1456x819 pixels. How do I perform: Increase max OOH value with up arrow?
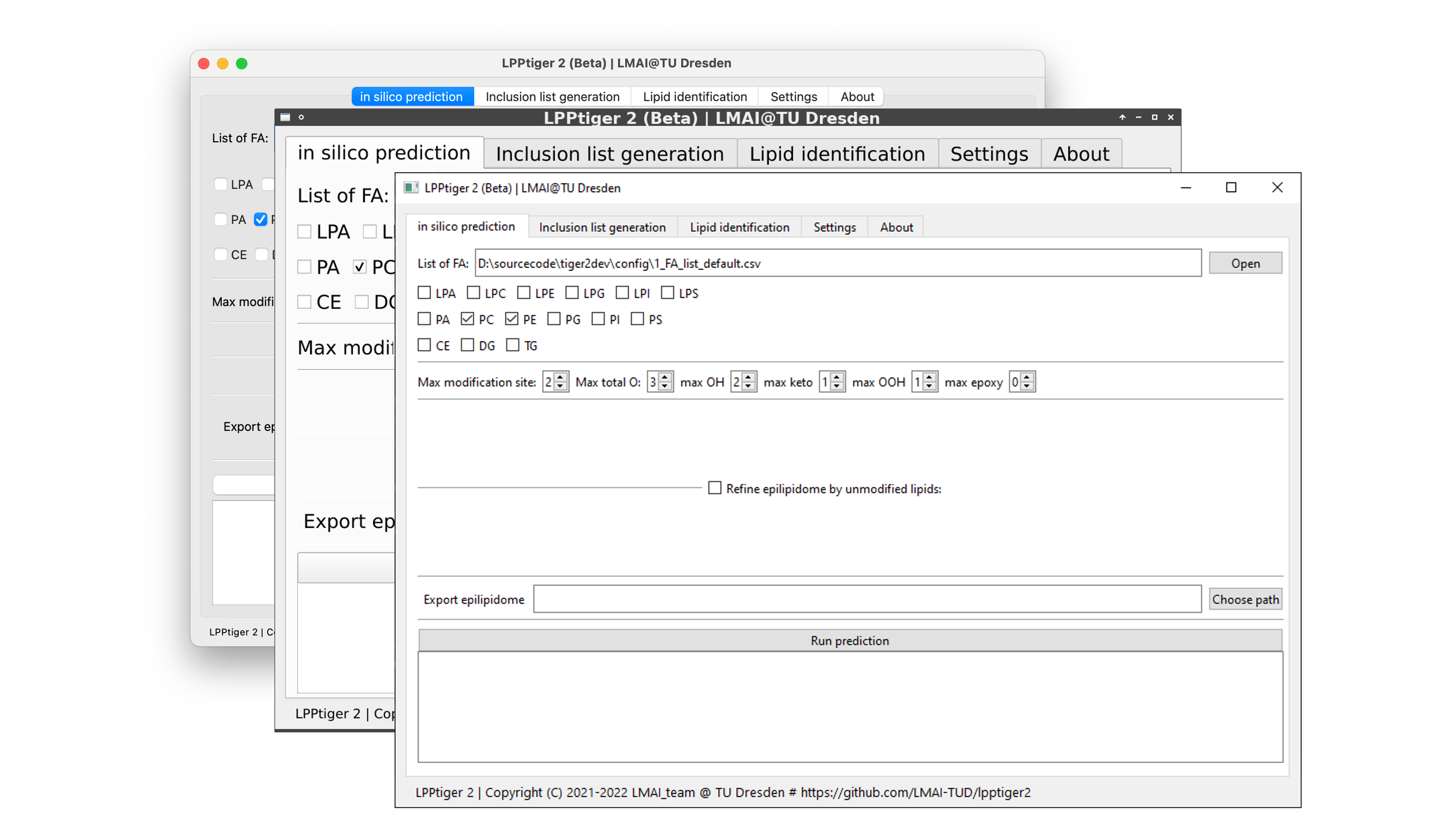pos(930,377)
